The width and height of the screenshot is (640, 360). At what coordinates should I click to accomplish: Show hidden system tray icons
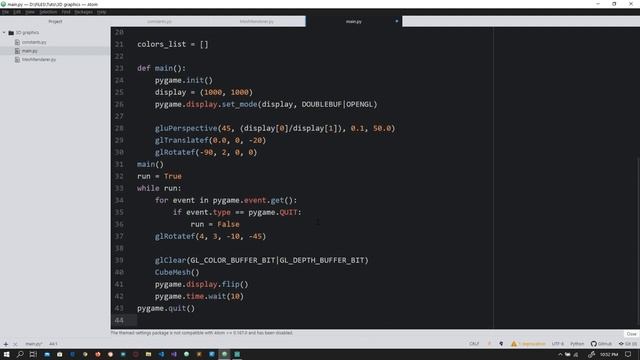coord(560,354)
